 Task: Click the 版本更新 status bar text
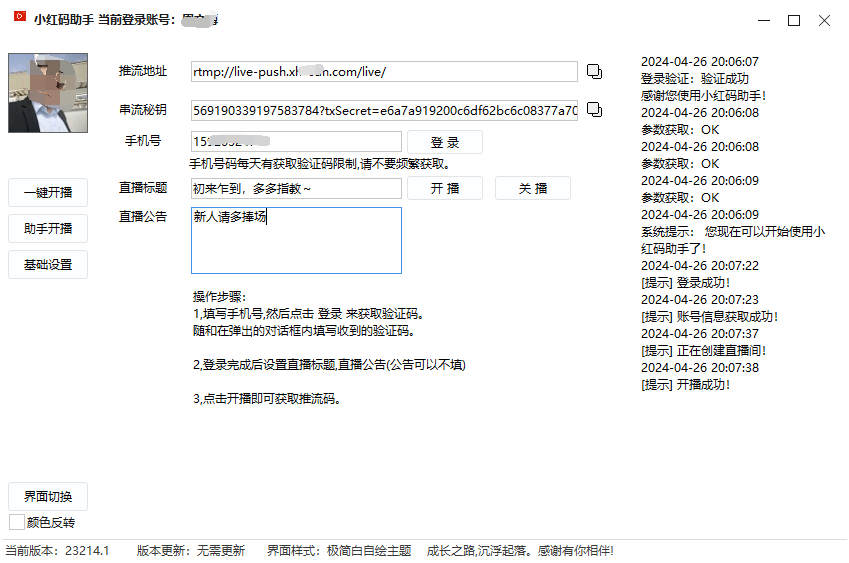click(x=190, y=550)
